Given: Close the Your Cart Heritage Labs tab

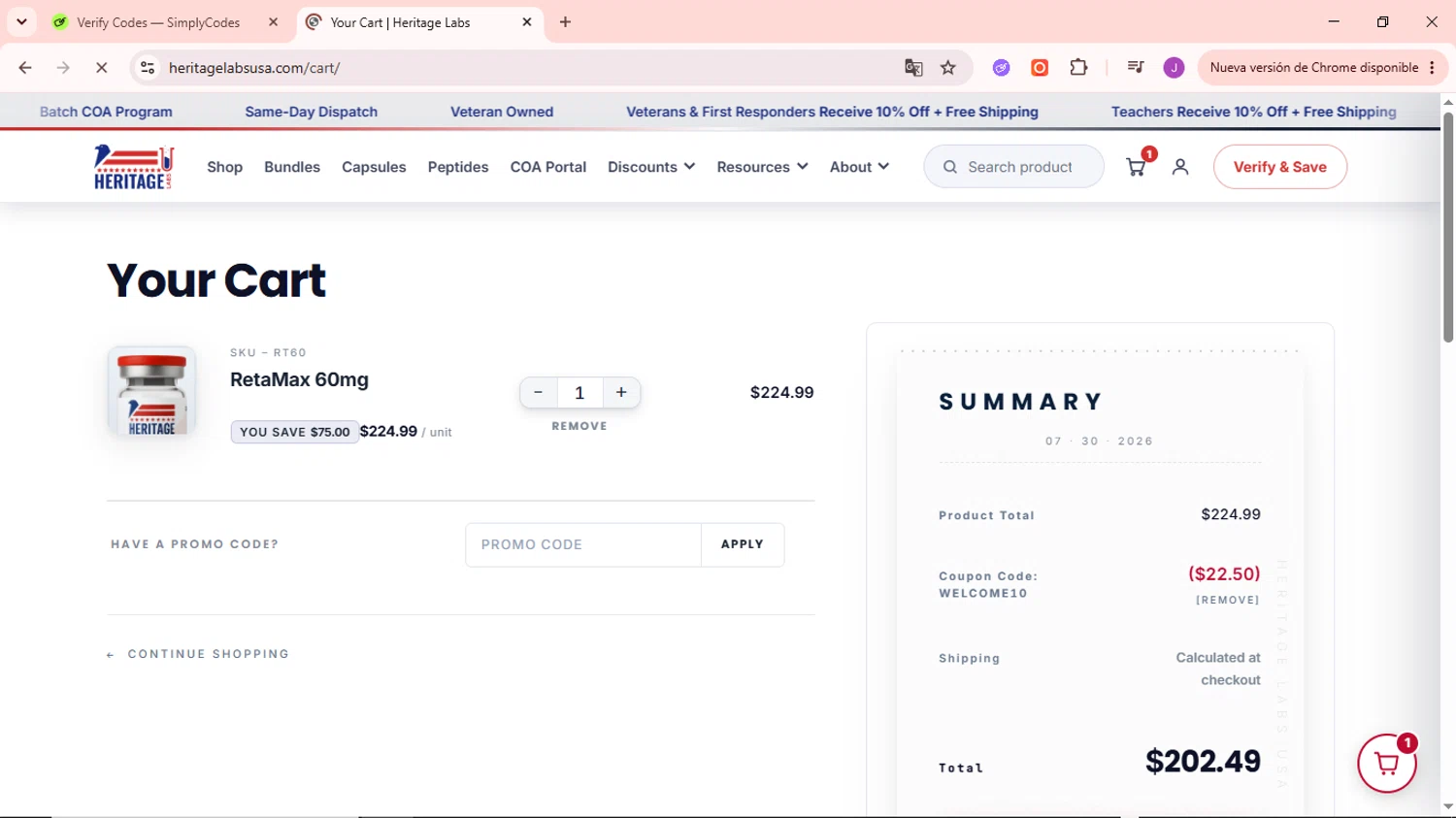Looking at the screenshot, I should [527, 22].
